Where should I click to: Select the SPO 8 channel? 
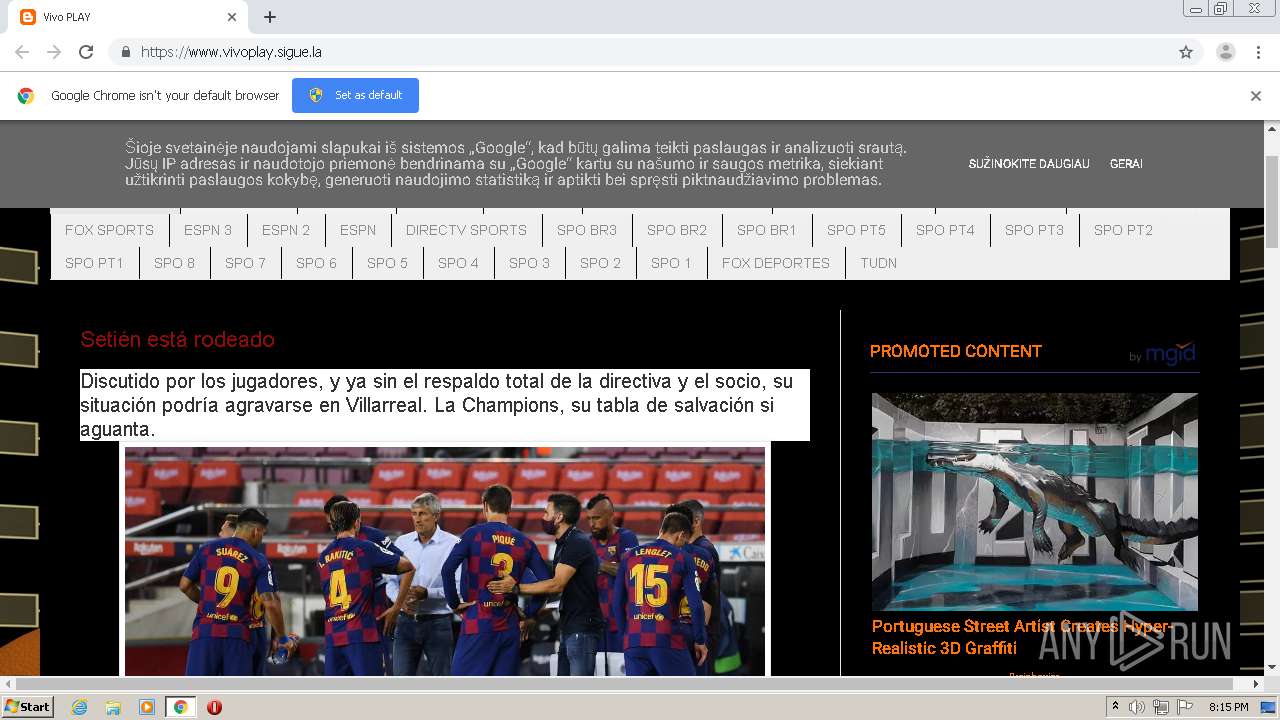point(174,263)
